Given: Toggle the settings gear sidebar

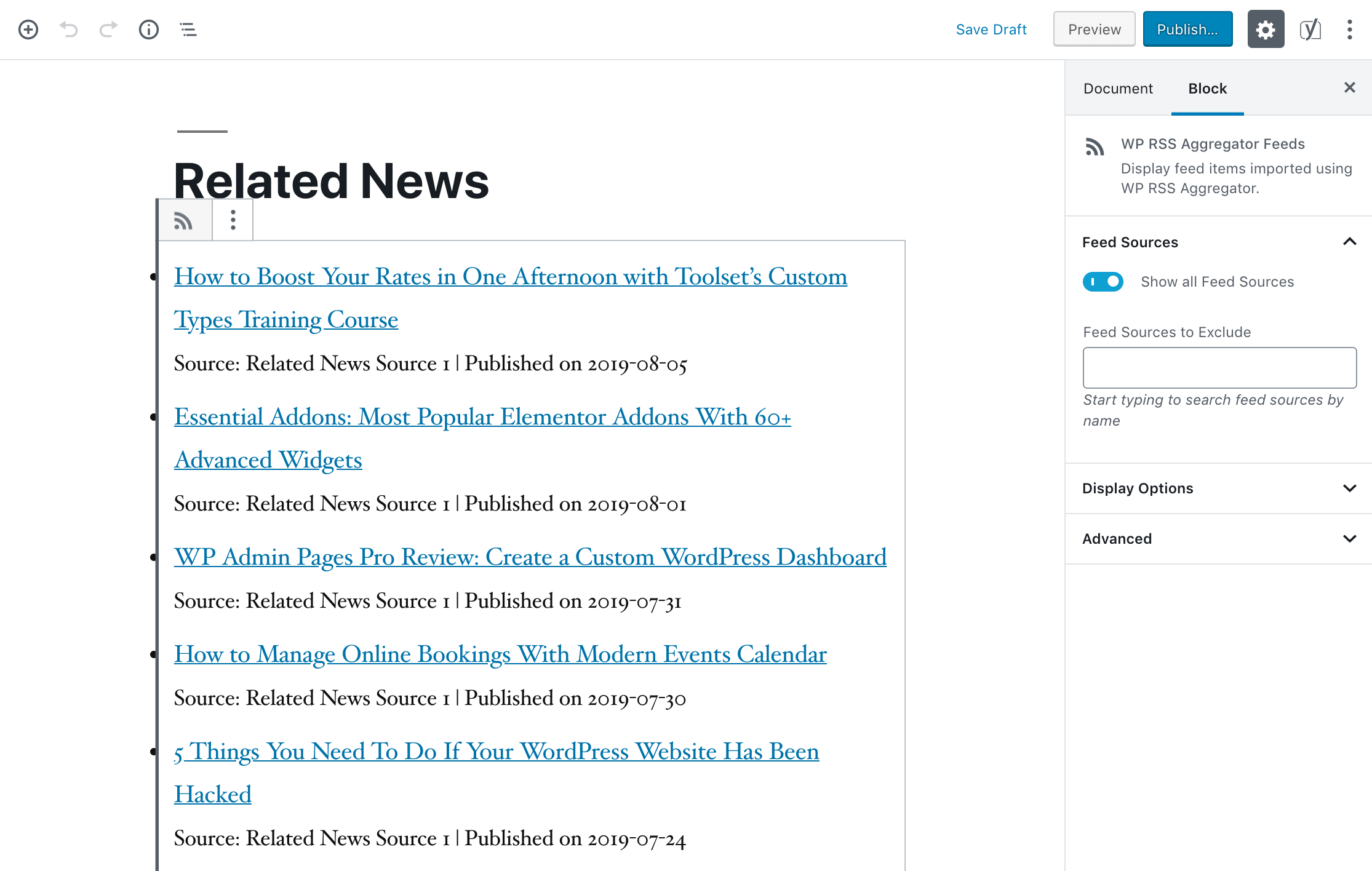Looking at the screenshot, I should tap(1266, 30).
